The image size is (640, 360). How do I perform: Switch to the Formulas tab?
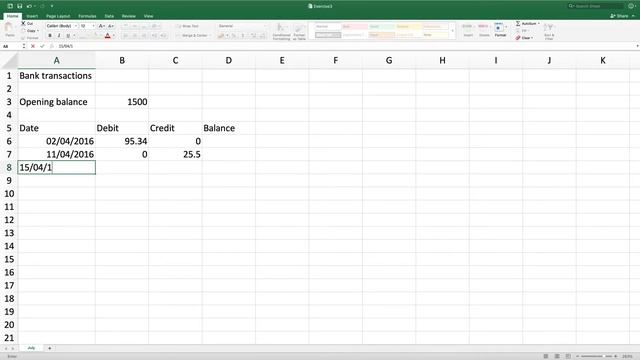[87, 16]
